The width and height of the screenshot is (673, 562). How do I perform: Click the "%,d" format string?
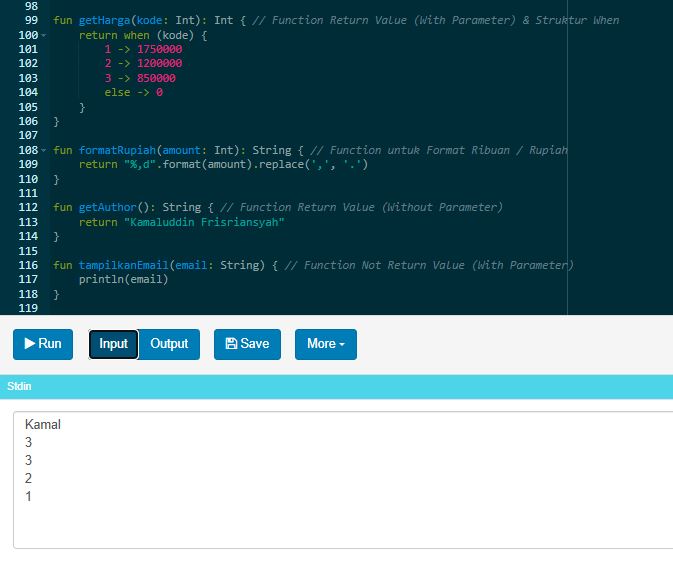click(x=140, y=164)
